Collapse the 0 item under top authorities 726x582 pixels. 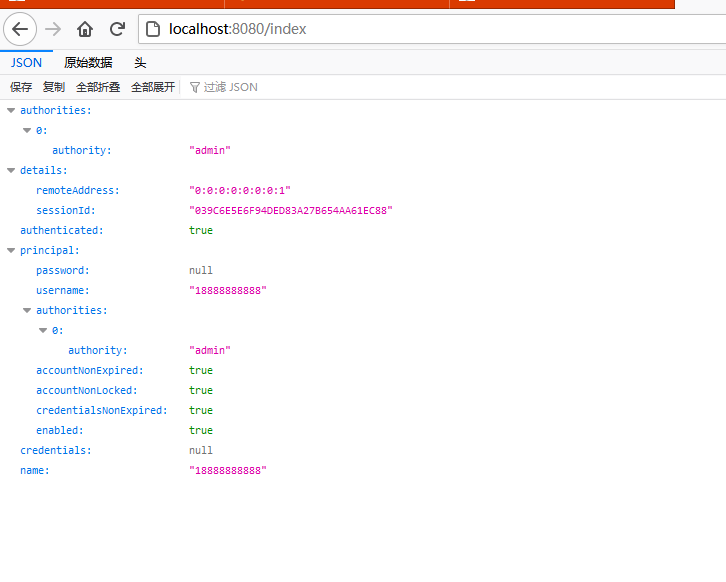click(x=27, y=131)
